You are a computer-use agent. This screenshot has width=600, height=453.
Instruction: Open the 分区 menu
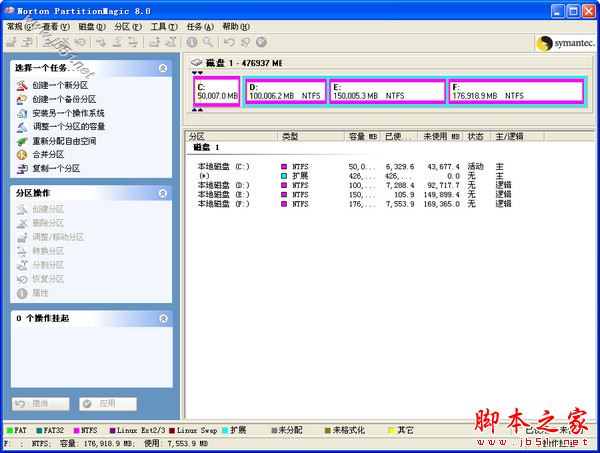point(128,27)
